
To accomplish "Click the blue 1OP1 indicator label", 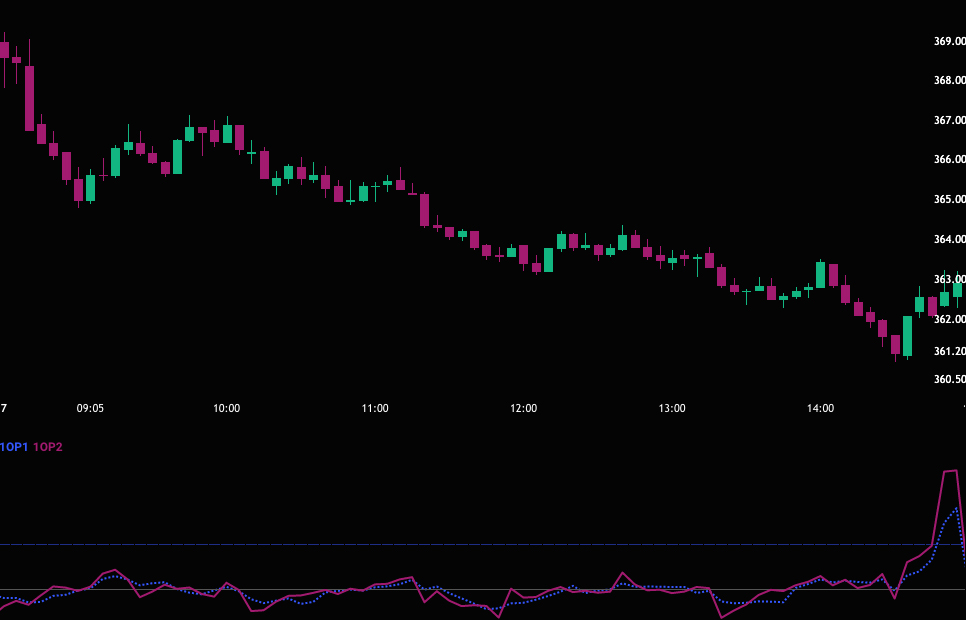I will [14, 447].
